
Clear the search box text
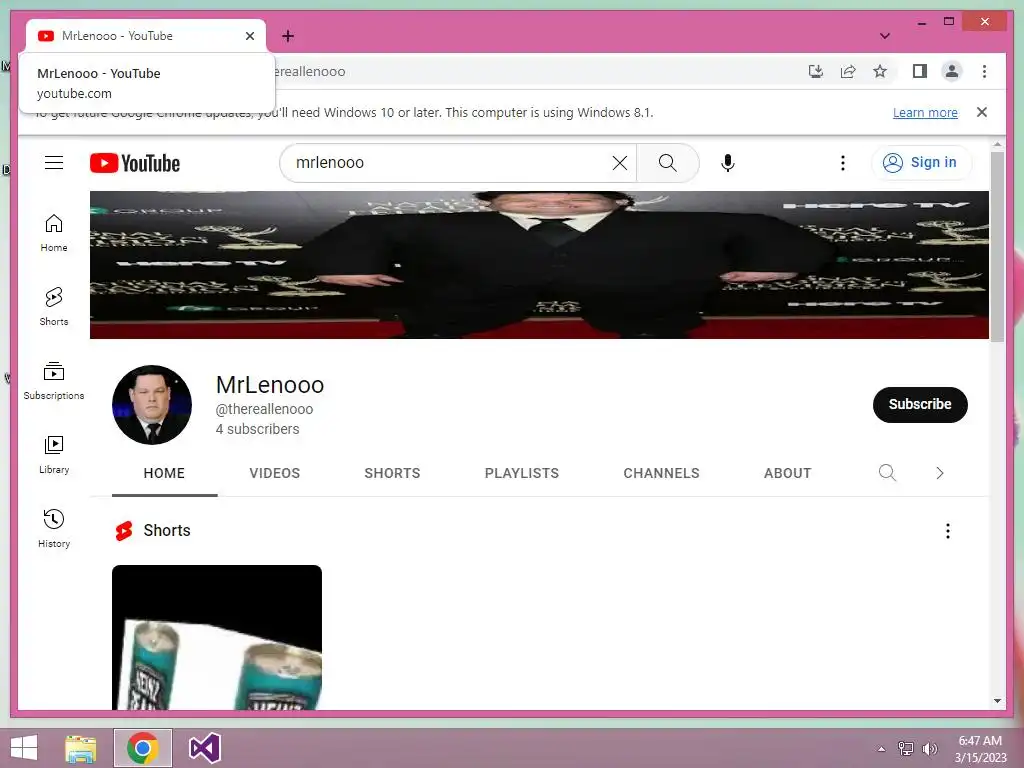(620, 163)
